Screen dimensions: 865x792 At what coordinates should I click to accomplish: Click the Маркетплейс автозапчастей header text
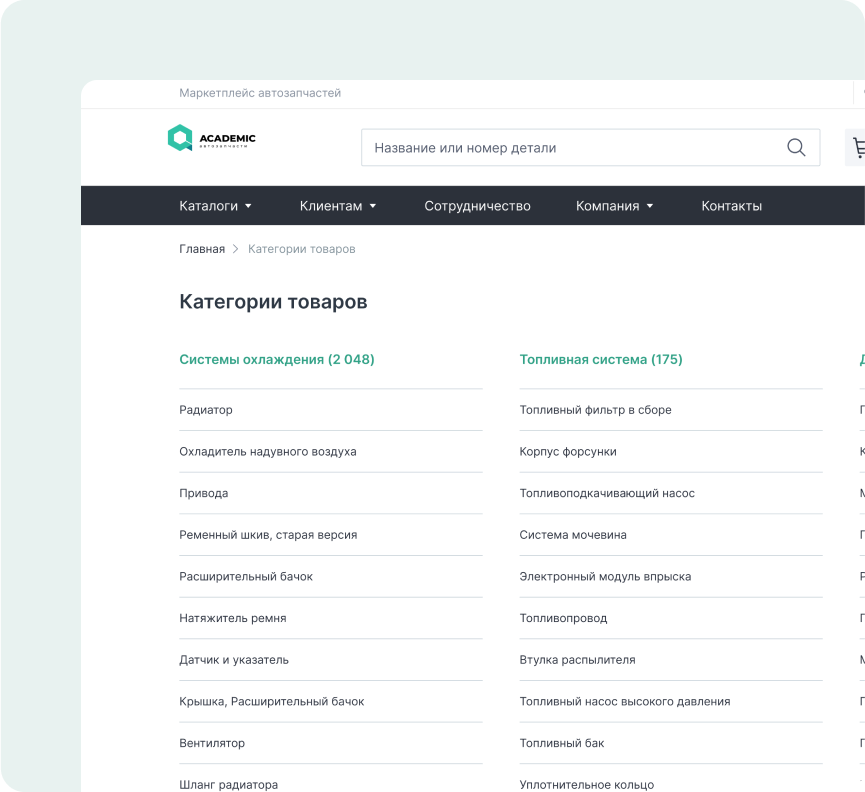pos(260,93)
